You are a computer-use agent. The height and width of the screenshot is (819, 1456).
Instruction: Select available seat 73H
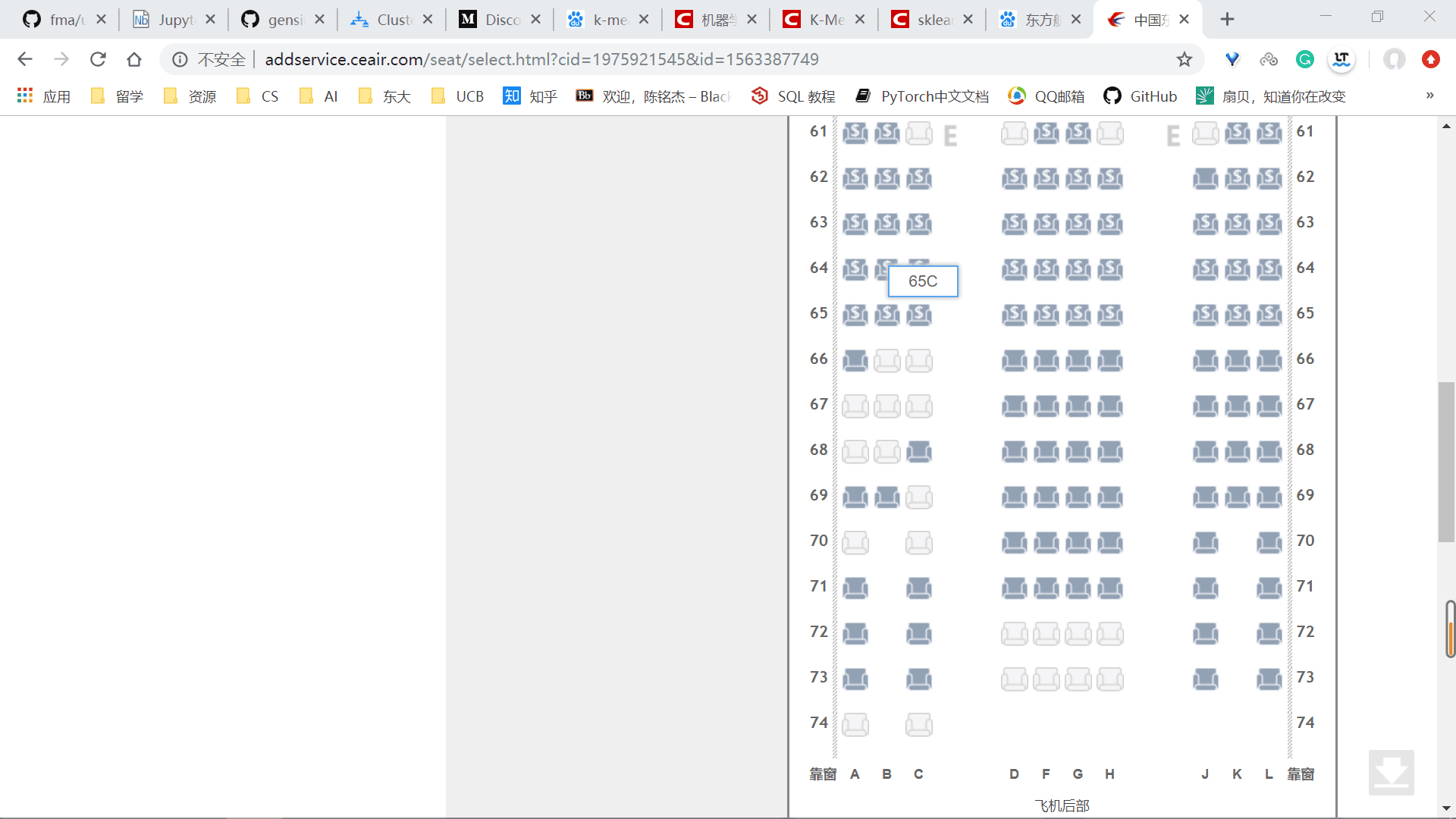(x=1109, y=679)
